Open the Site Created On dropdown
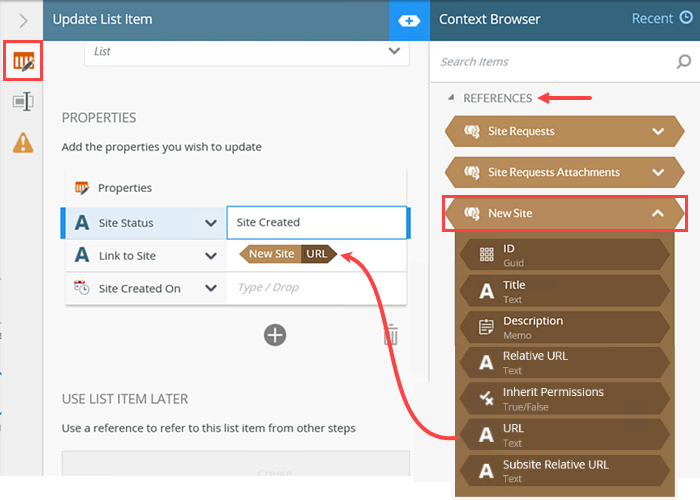The height and width of the screenshot is (500, 700). [x=211, y=288]
